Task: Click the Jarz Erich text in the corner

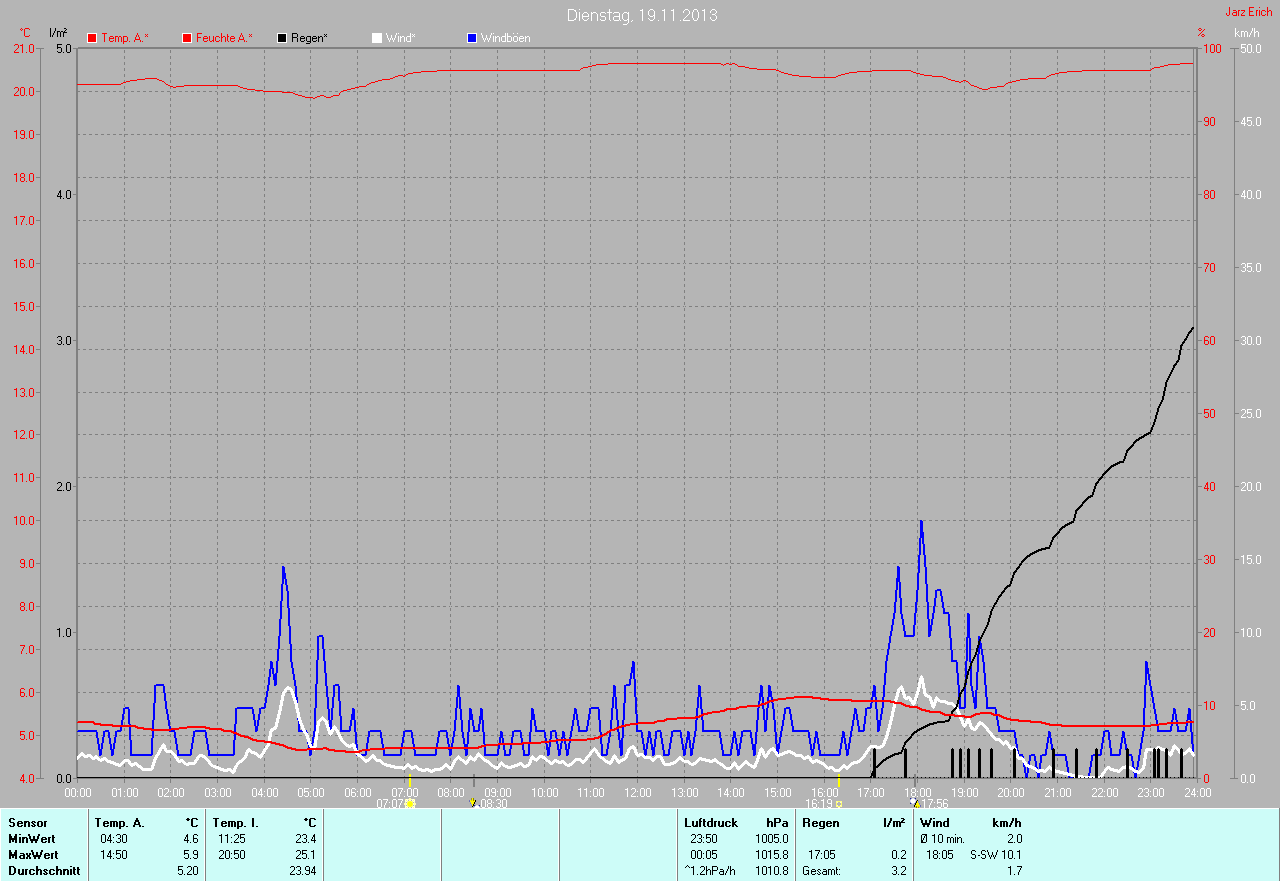Action: click(1248, 12)
